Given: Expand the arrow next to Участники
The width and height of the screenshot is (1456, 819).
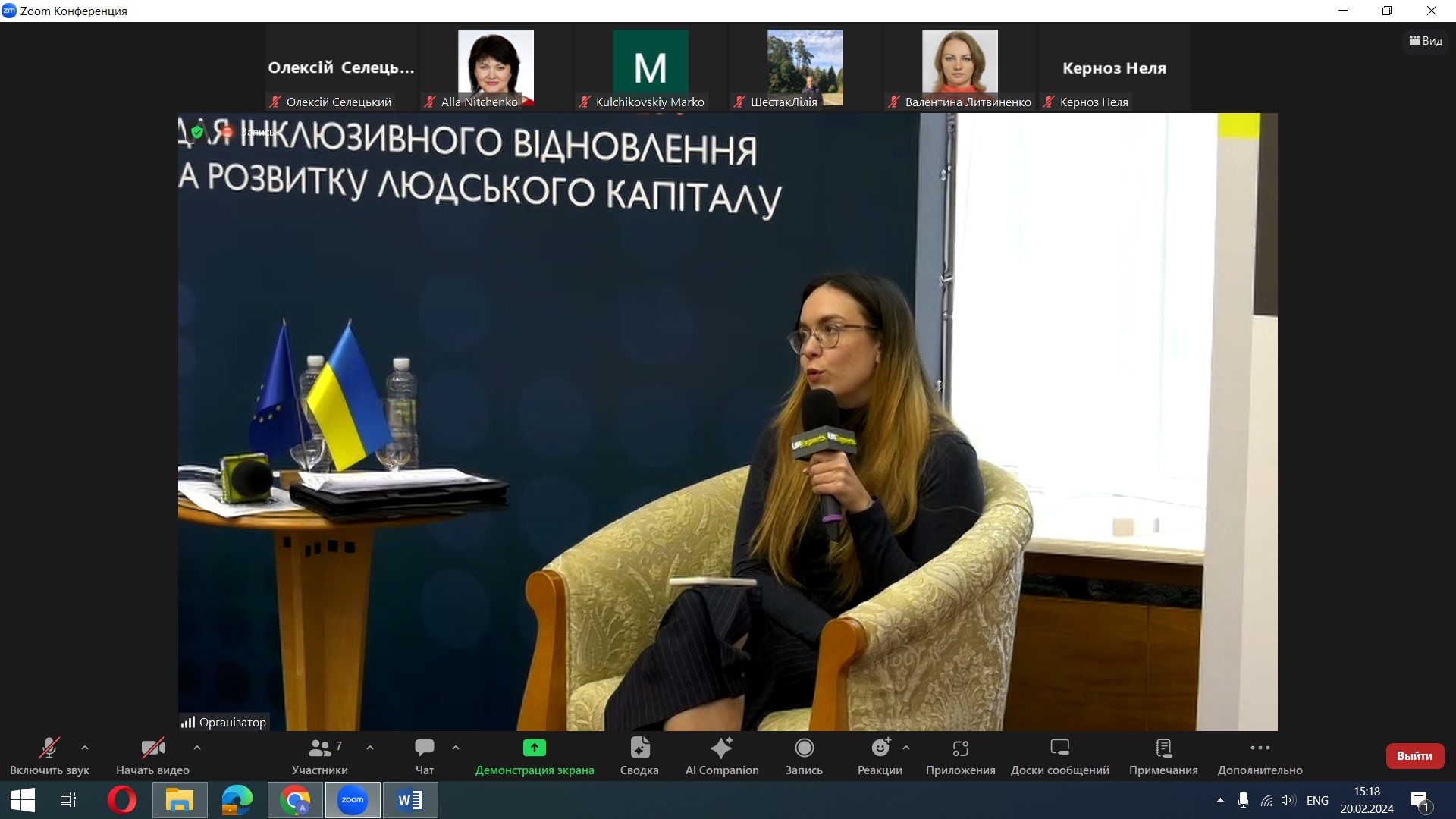Looking at the screenshot, I should [370, 748].
